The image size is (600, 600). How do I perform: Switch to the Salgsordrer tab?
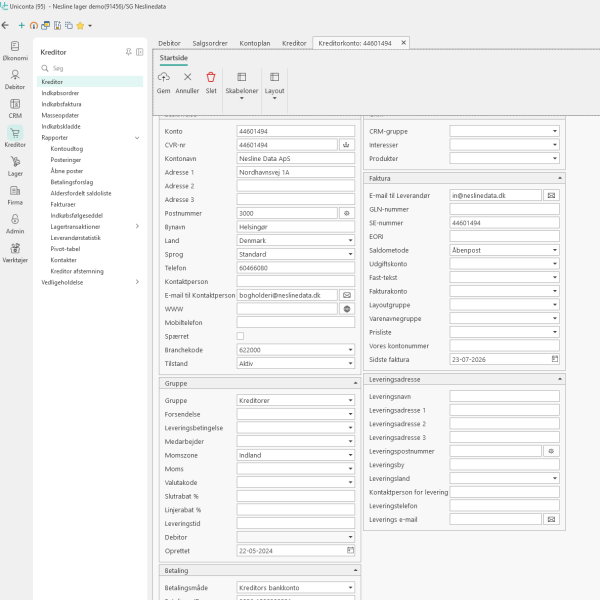[210, 43]
